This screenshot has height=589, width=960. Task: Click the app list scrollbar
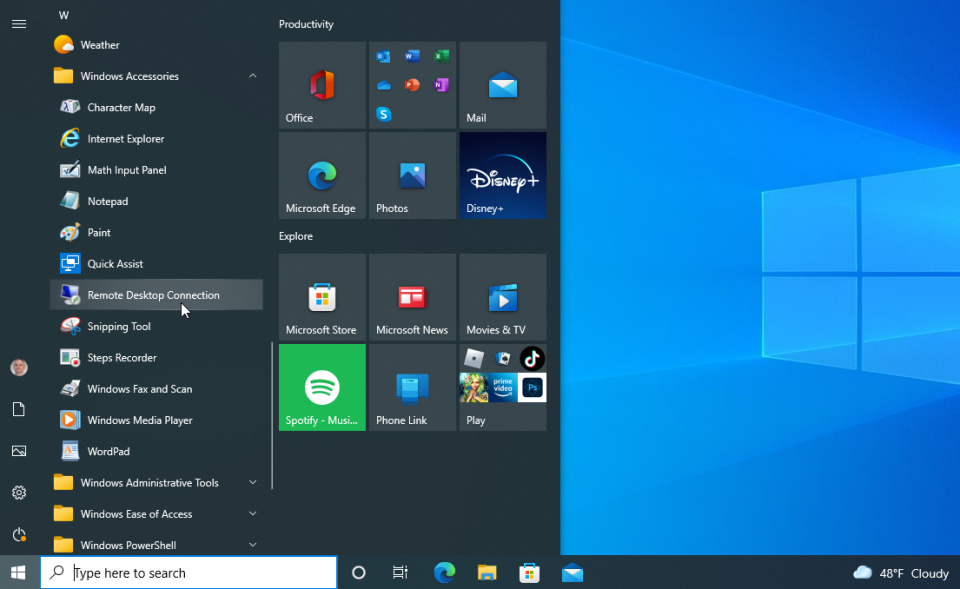tap(272, 415)
